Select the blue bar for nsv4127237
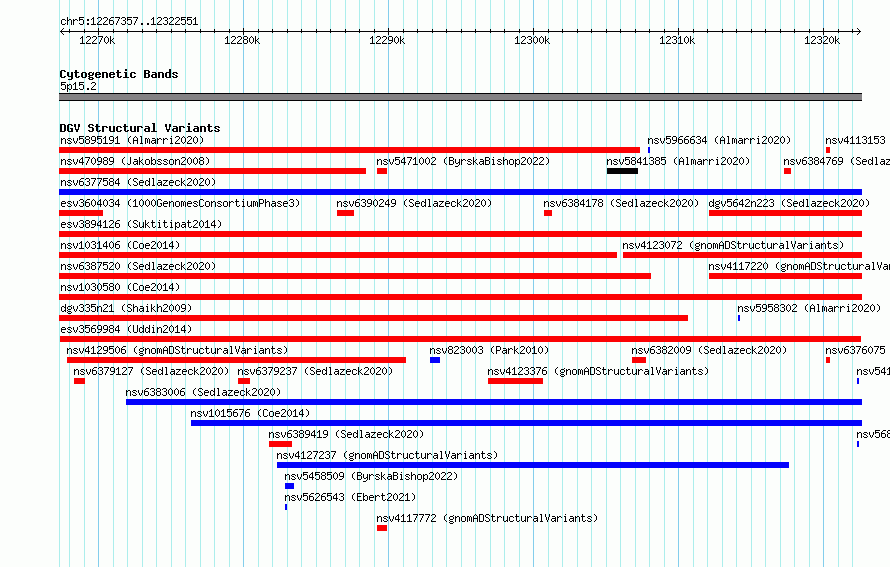The image size is (890, 567). tap(533, 465)
